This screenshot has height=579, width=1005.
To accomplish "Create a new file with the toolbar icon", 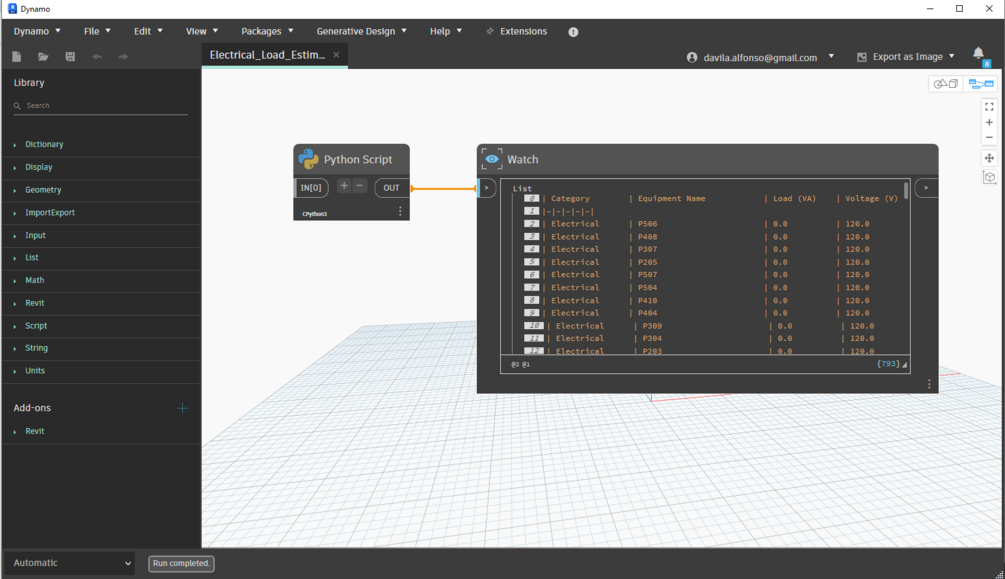I will (x=17, y=56).
